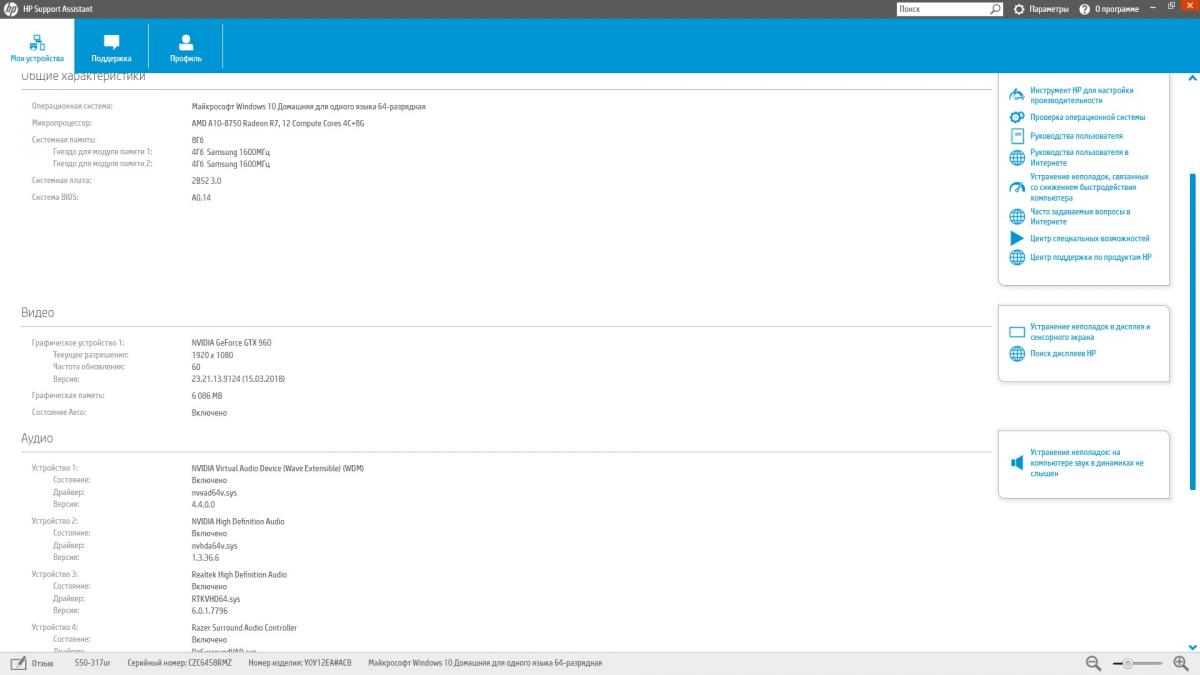Zoom in with the plus magnifier

pyautogui.click(x=1180, y=662)
